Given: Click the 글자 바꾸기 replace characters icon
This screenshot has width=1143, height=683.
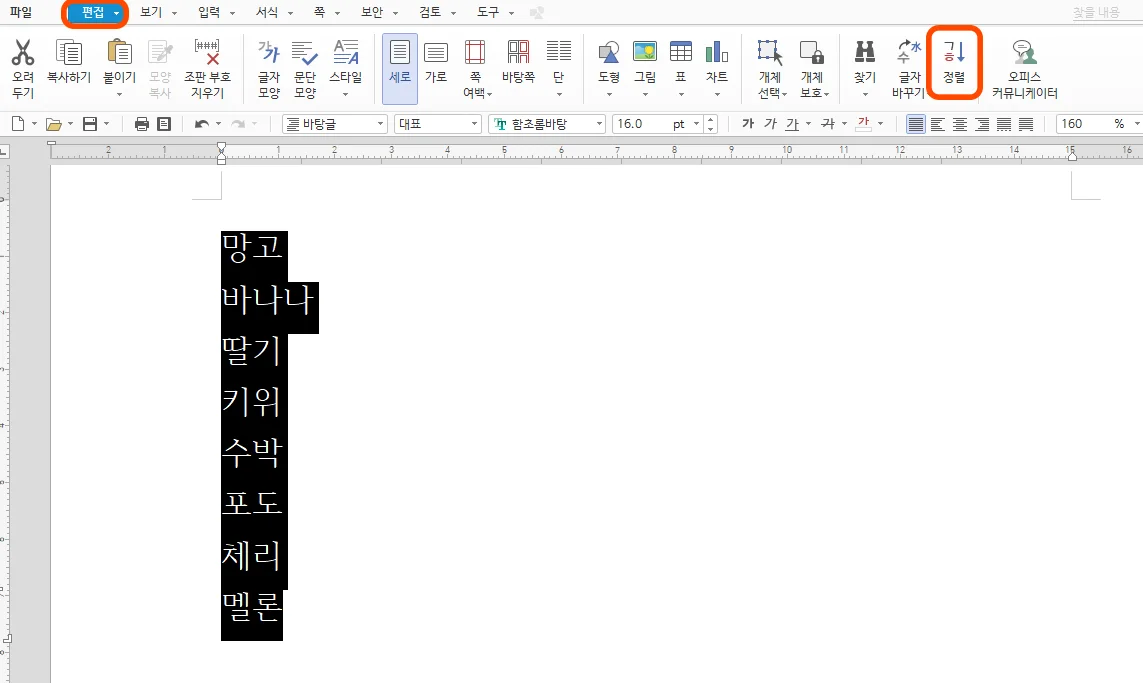Looking at the screenshot, I should coord(908,52).
